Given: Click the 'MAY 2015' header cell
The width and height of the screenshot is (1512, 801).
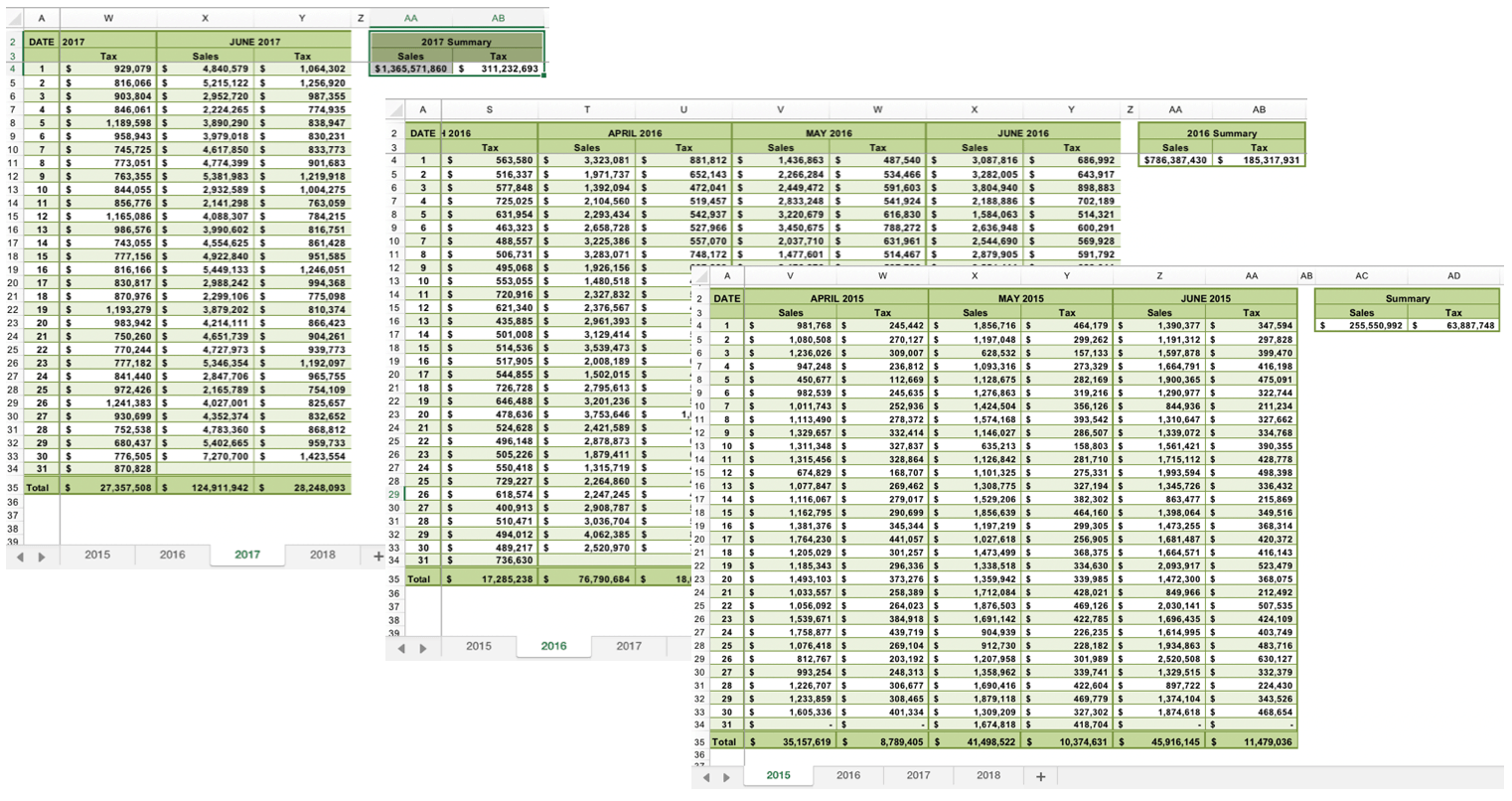Looking at the screenshot, I should tap(1020, 298).
